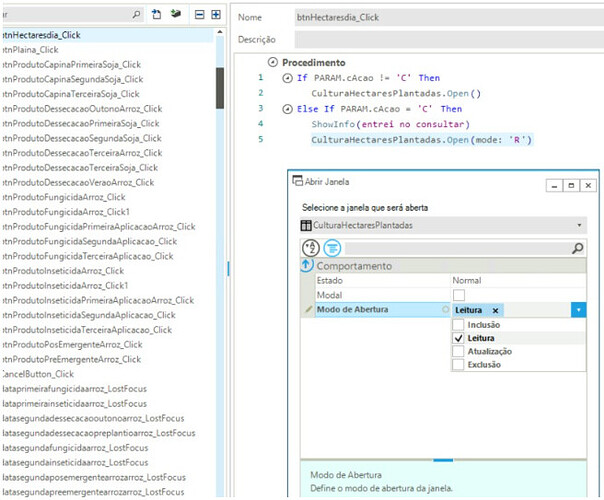Toggle the Modal checkbox

click(459, 296)
